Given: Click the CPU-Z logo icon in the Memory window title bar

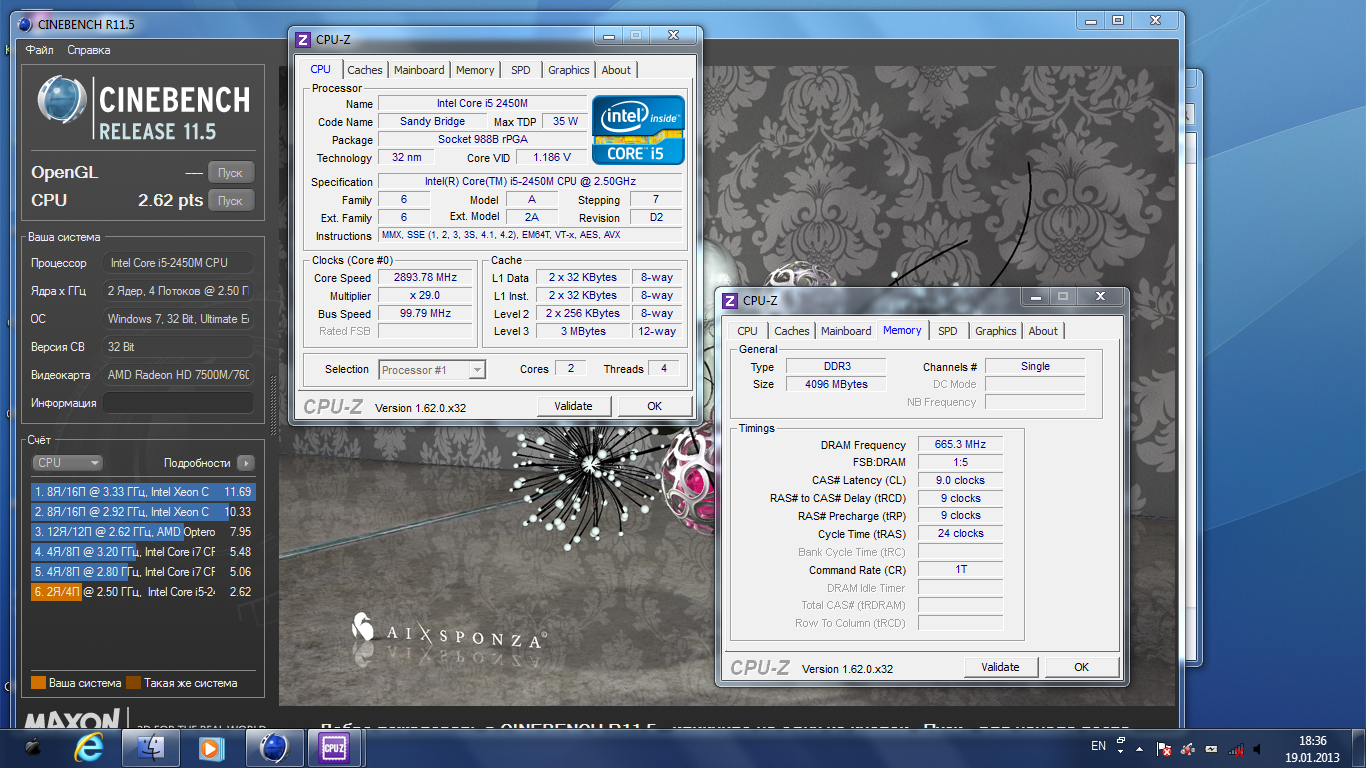Looking at the screenshot, I should (730, 300).
